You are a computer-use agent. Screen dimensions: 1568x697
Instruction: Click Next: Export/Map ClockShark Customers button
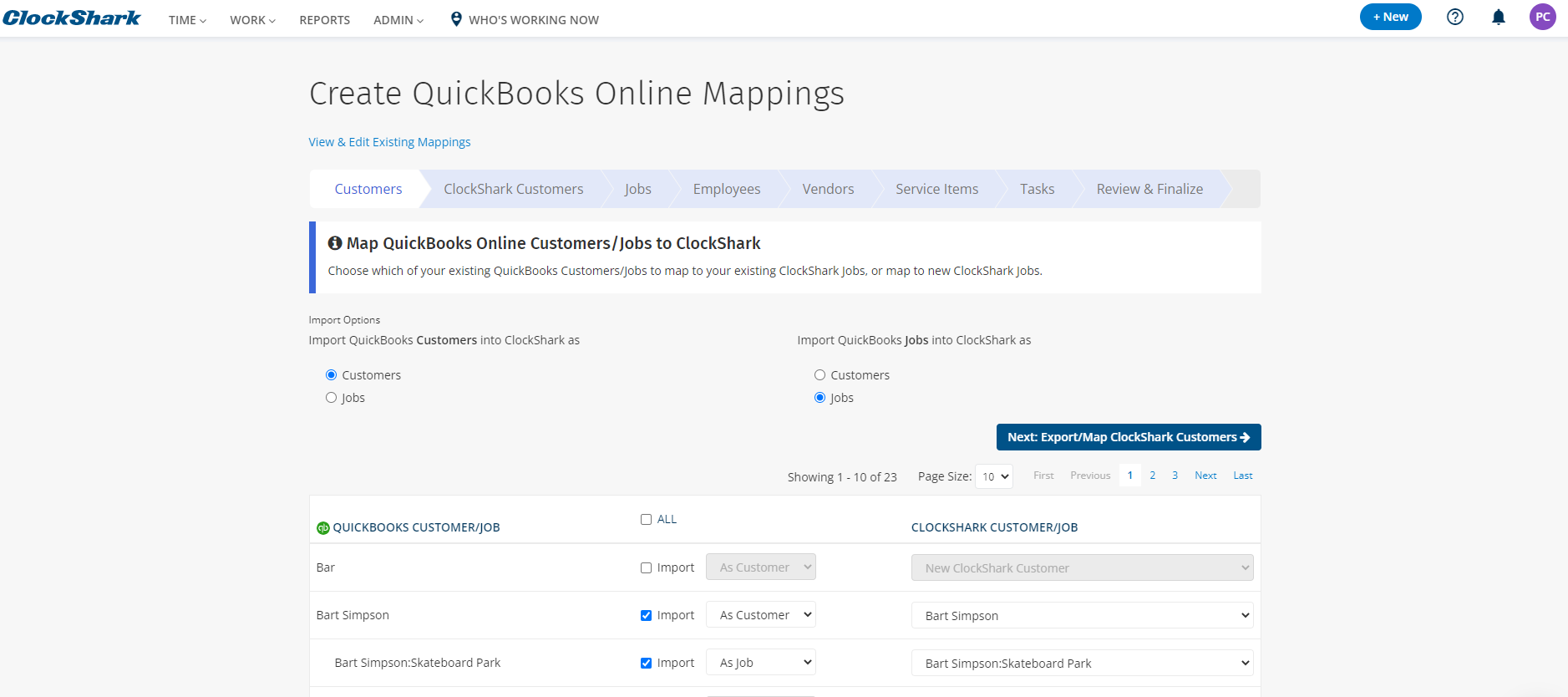click(1129, 437)
